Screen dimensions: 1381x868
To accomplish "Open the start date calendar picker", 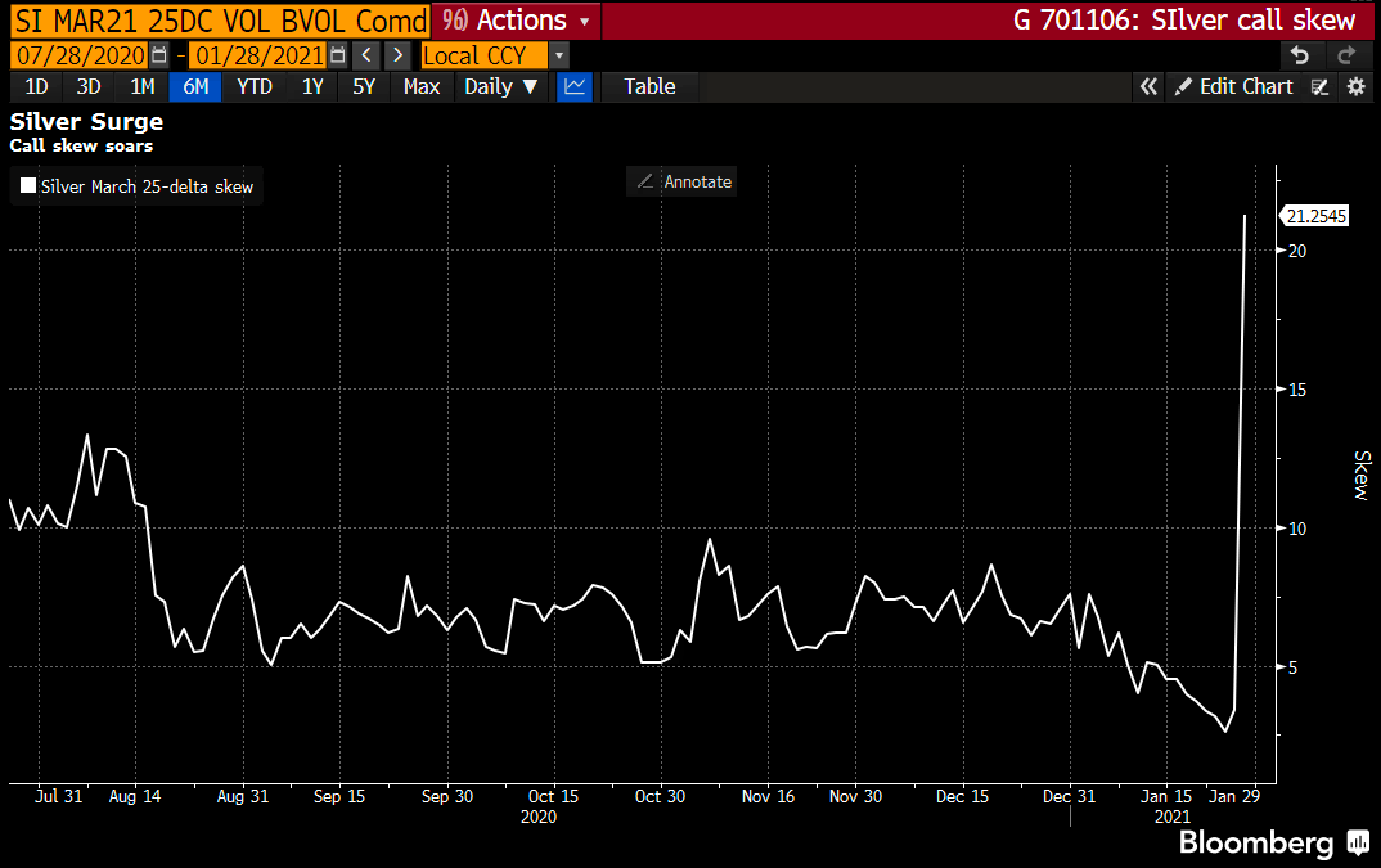I will [159, 55].
